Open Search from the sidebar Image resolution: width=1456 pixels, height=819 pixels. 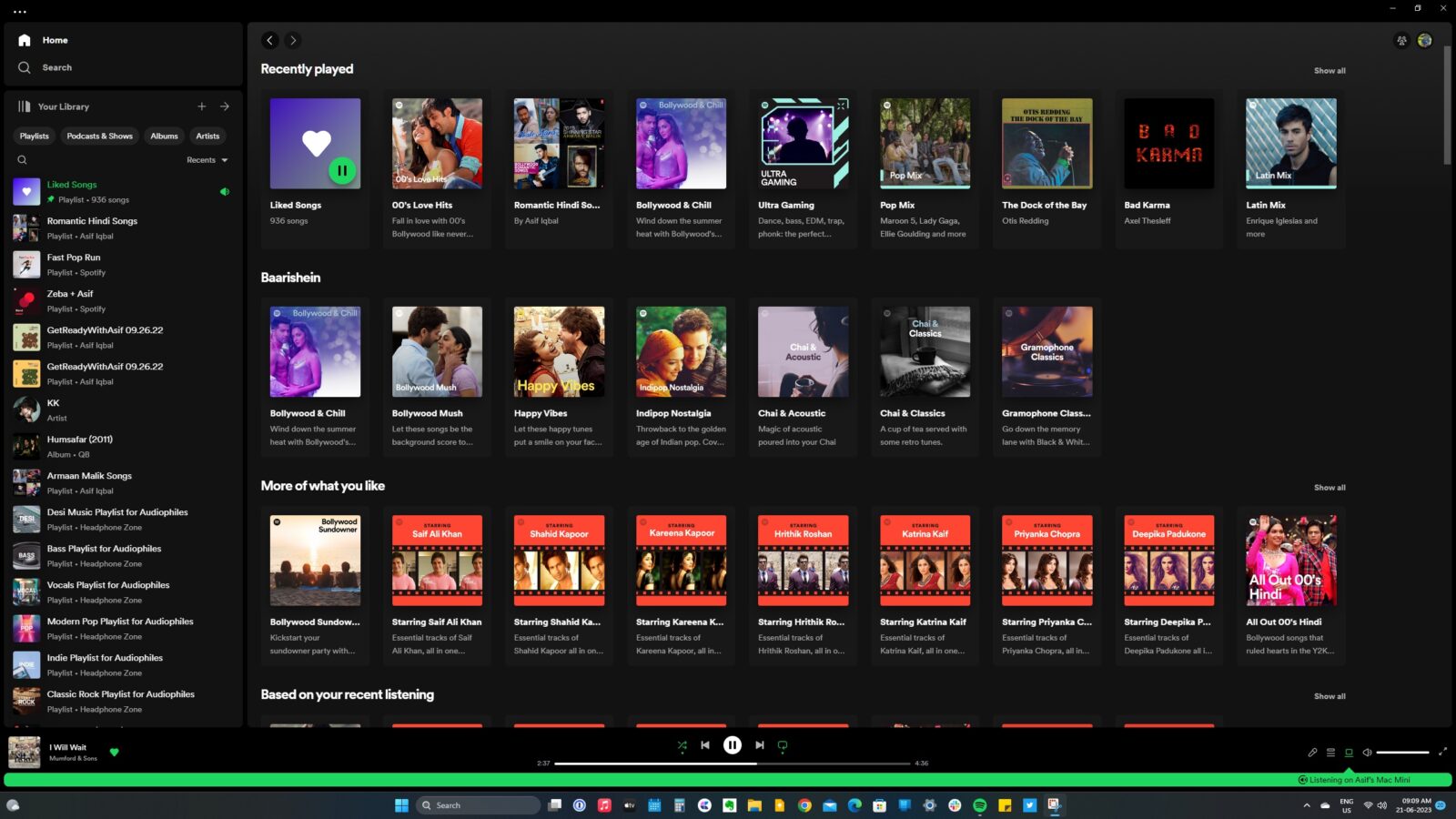click(x=24, y=66)
